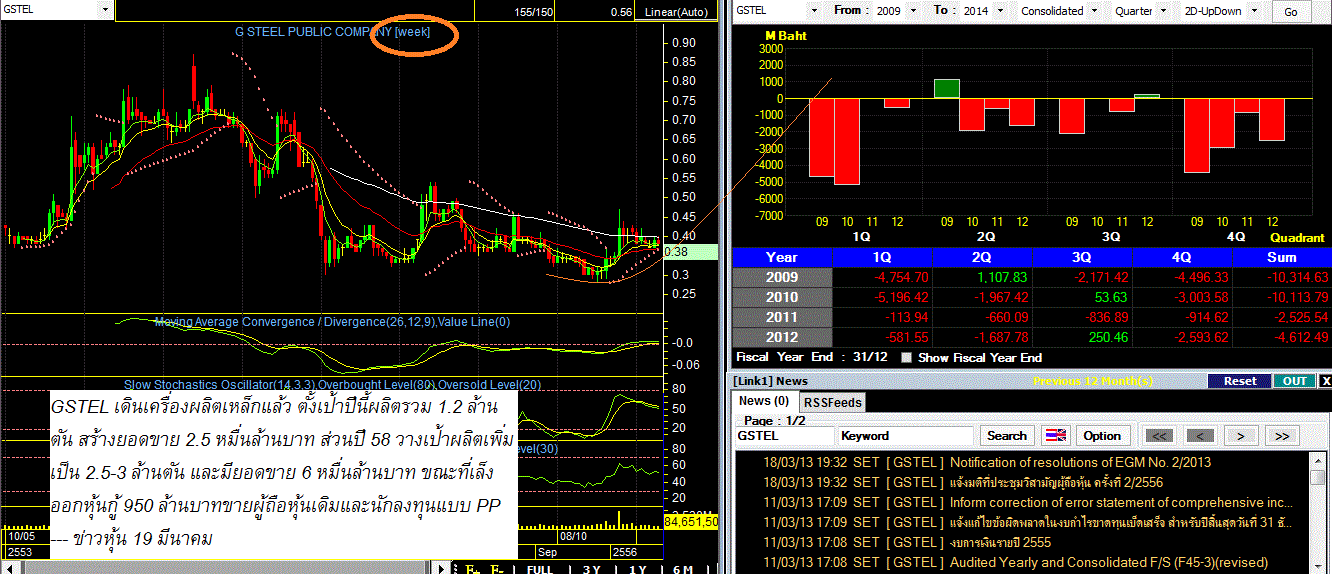Click the 'Previous 12 Month(s)' label
Screen dimensions: 1332x574
1092,381
